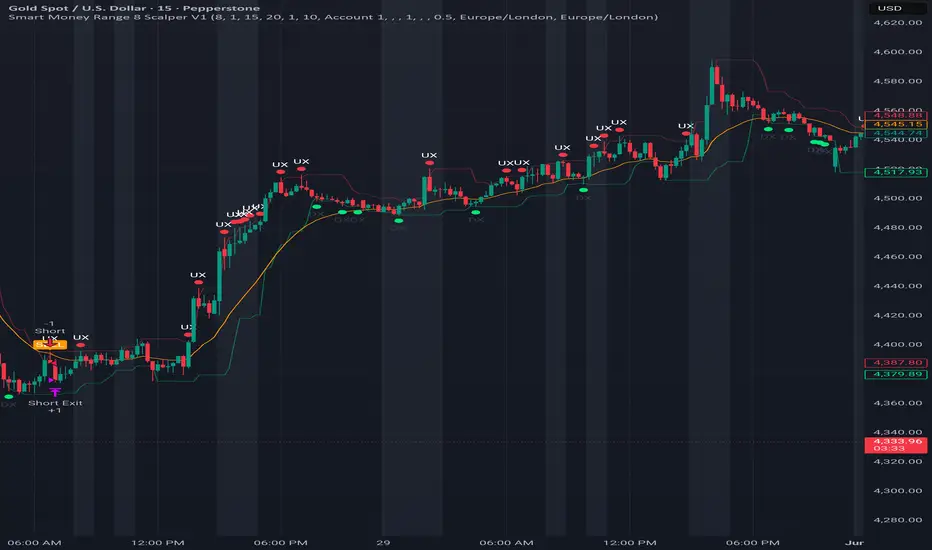Click the red 4,387.80 price tag

[895, 362]
